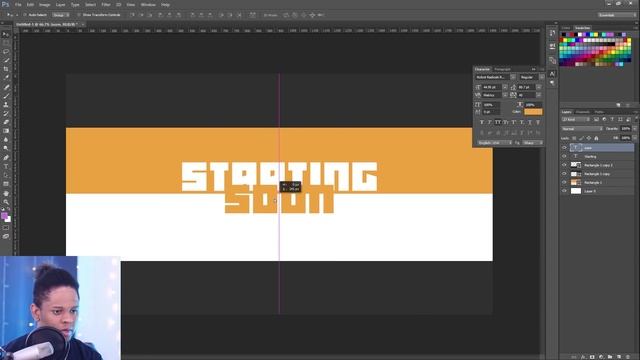
Task: Select the Blur tool
Action: (x=6, y=140)
